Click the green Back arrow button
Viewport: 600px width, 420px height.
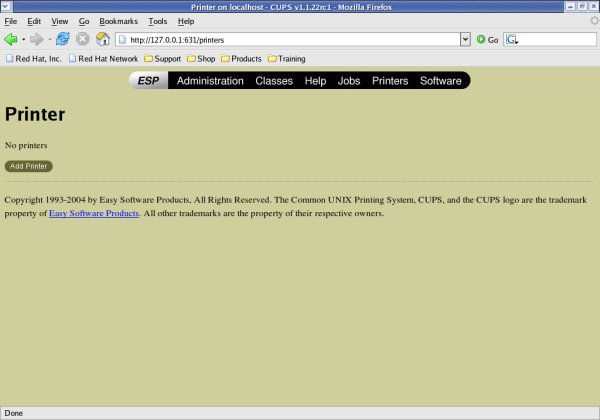point(11,39)
